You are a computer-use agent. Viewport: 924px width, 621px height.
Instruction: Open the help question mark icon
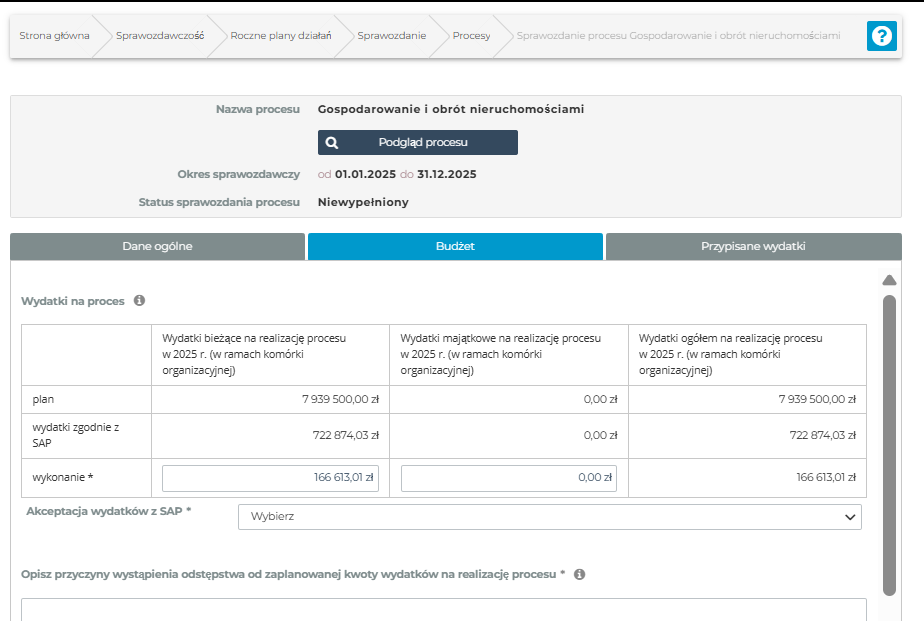[x=881, y=36]
